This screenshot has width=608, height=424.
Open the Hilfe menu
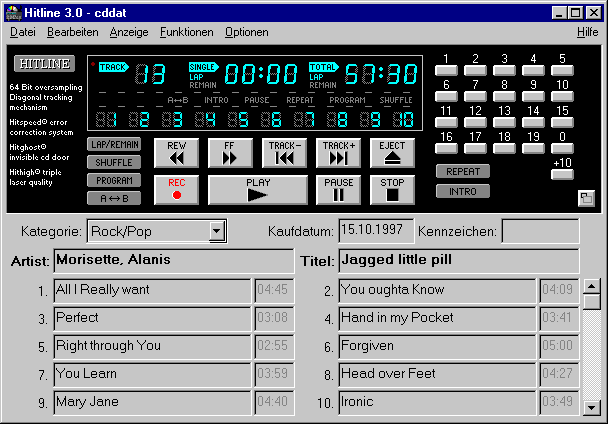[x=587, y=32]
